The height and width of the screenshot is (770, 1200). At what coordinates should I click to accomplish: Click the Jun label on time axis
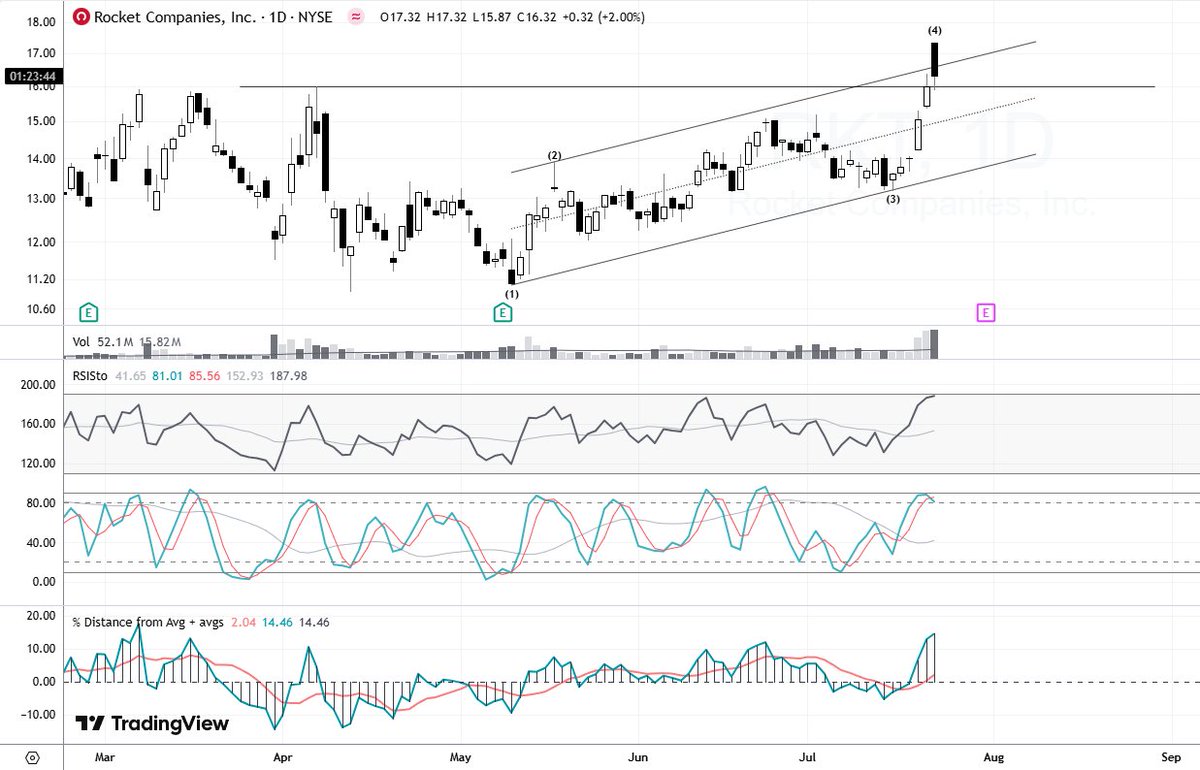point(638,757)
